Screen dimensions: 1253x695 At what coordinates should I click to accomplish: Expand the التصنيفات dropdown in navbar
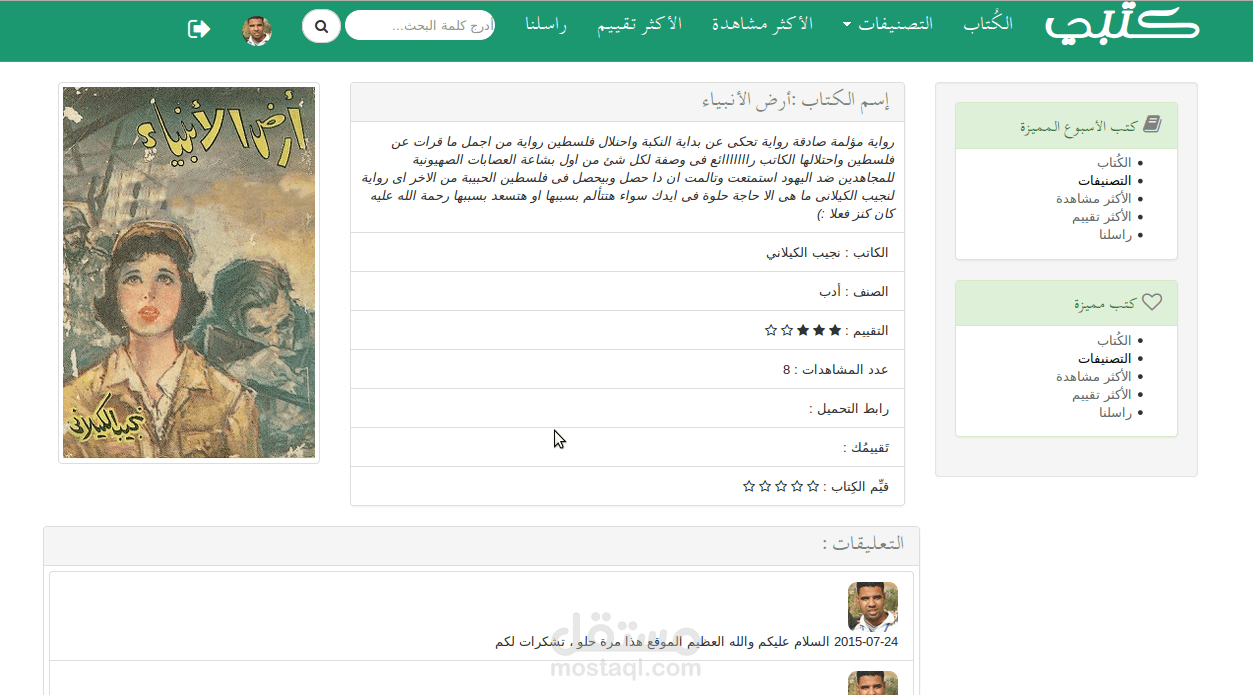click(x=888, y=24)
